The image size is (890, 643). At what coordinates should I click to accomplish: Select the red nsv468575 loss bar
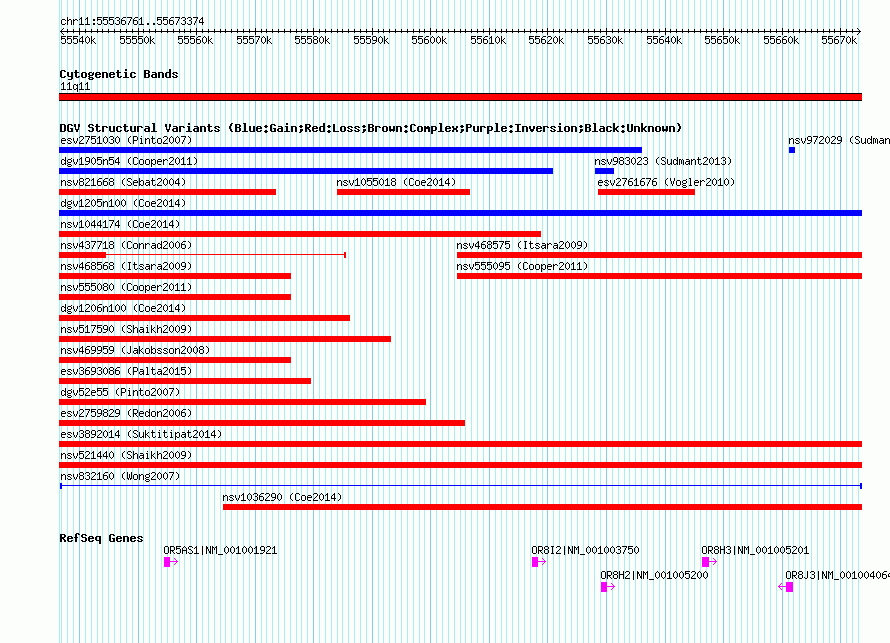coord(660,255)
